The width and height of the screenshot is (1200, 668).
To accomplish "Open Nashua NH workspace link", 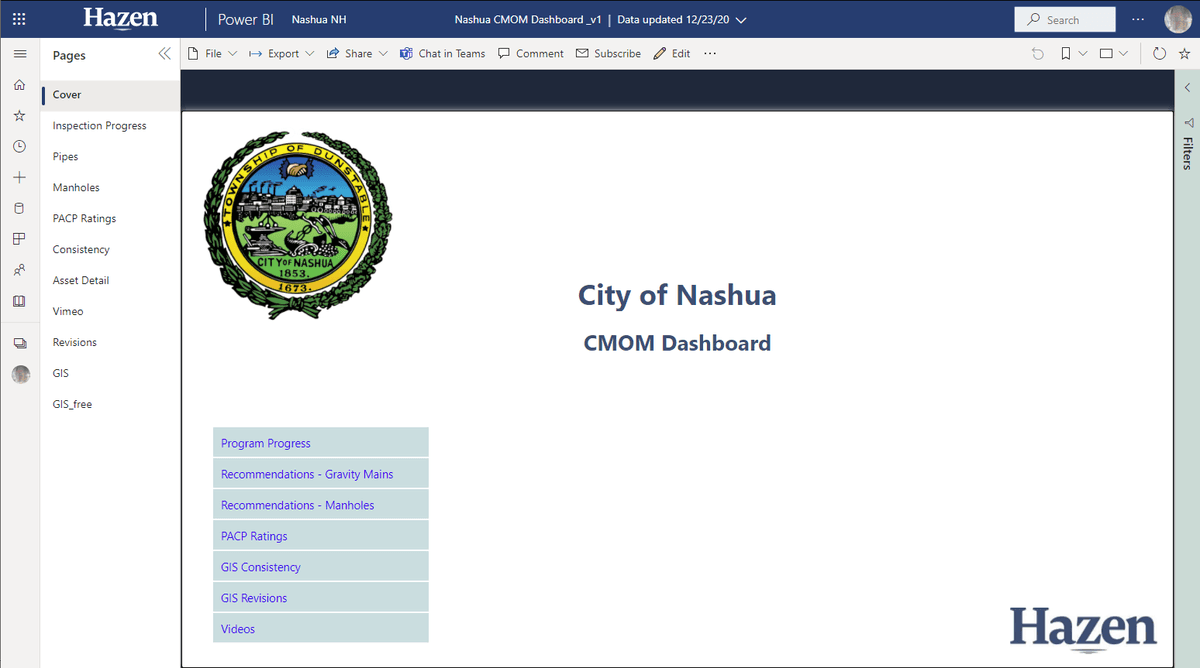I will pyautogui.click(x=318, y=19).
